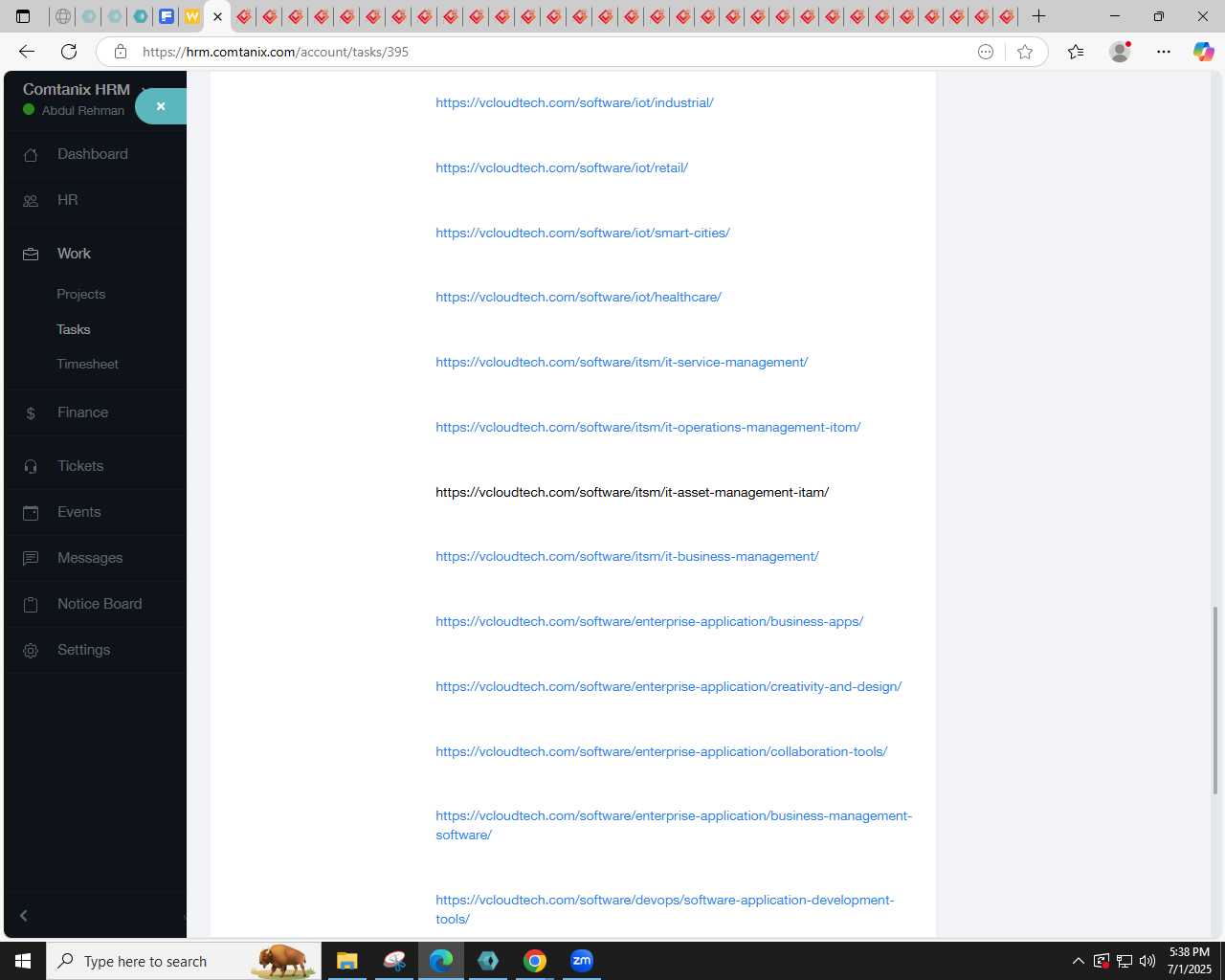Open the HR menu section
This screenshot has height=980, width=1225.
[67, 200]
